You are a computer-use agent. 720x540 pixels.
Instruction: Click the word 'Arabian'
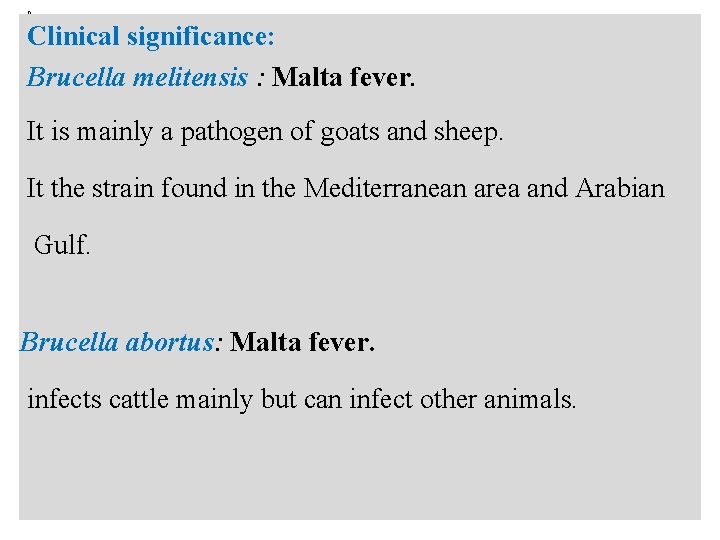620,189
